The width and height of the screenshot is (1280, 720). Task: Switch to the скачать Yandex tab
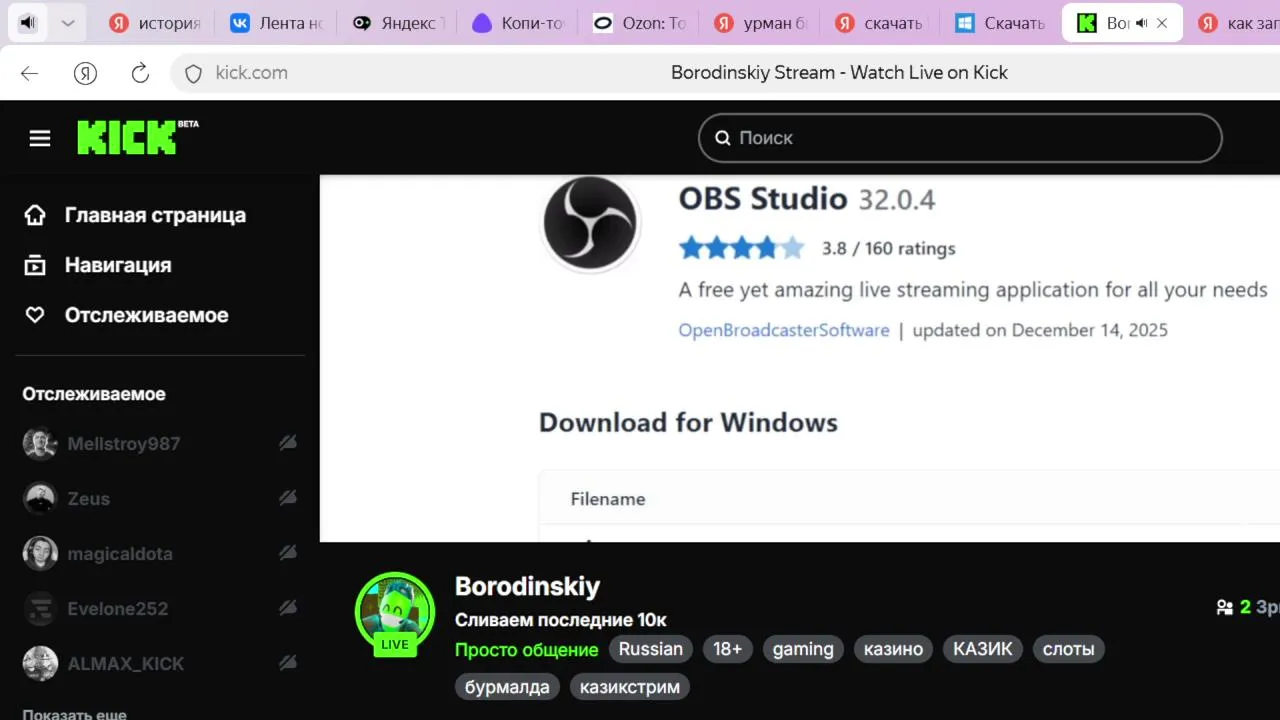881,23
